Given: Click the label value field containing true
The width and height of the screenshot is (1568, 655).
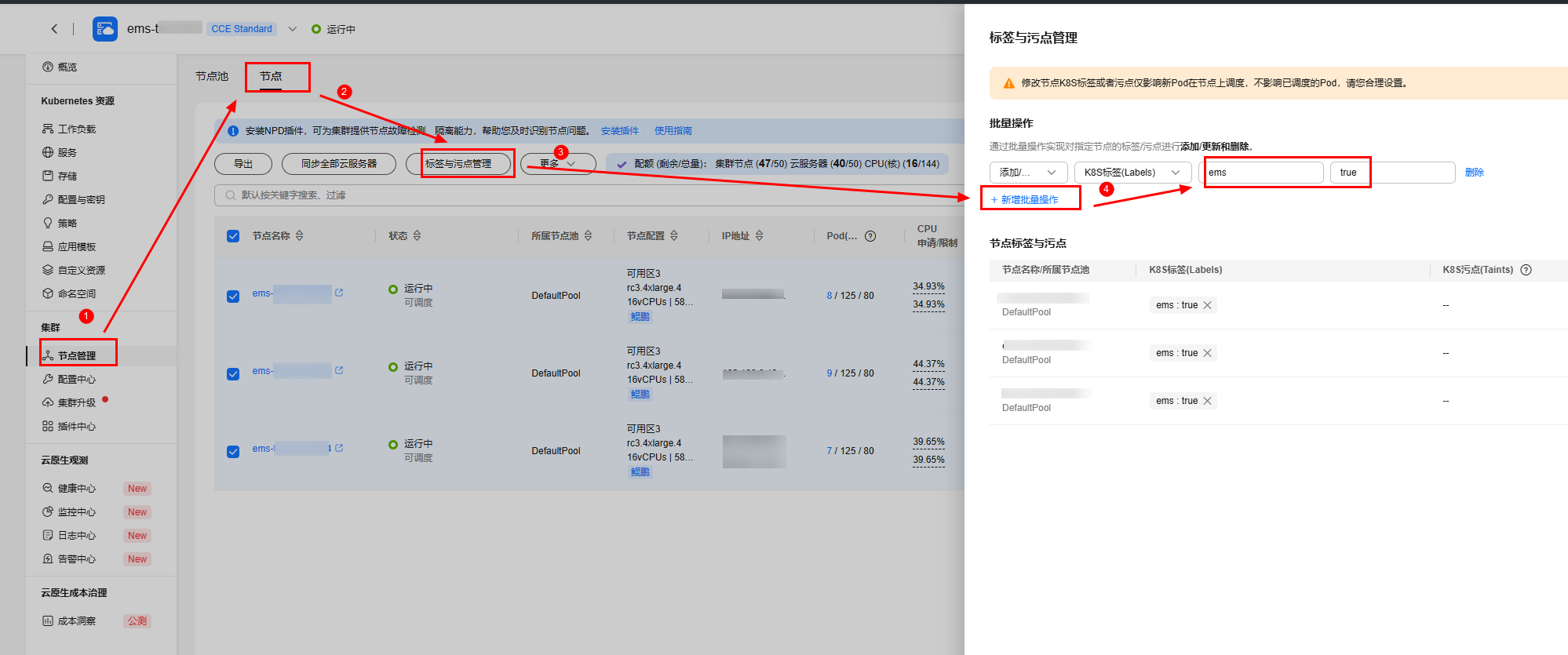Looking at the screenshot, I should point(1393,173).
